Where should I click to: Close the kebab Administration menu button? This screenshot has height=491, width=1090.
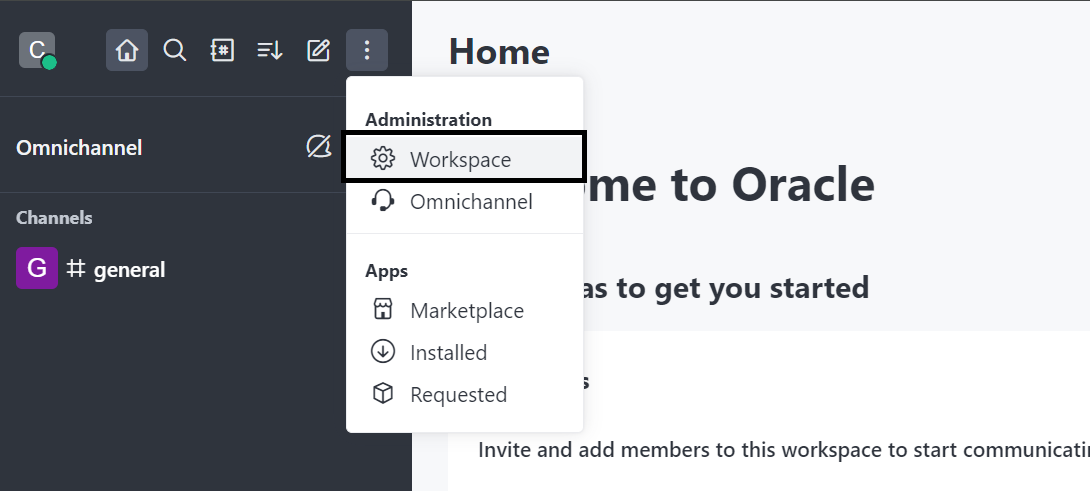point(366,50)
